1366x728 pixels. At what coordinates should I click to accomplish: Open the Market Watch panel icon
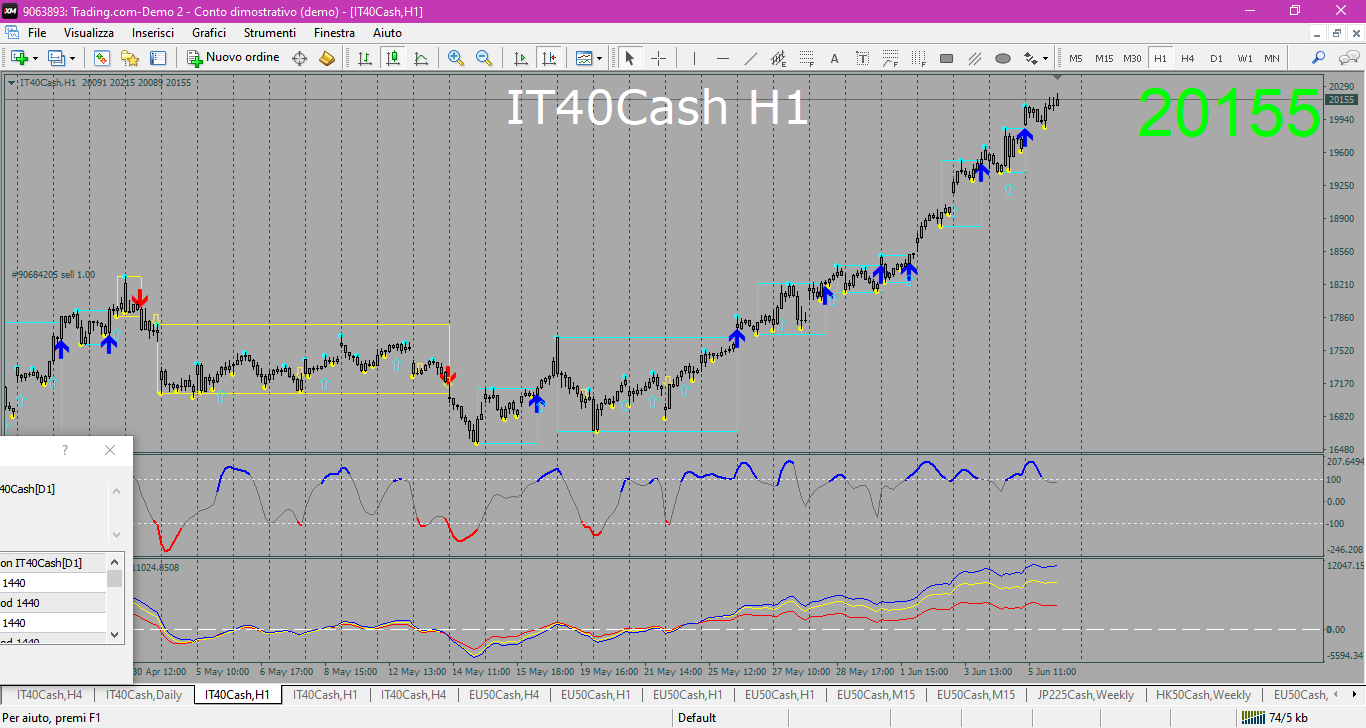point(102,58)
